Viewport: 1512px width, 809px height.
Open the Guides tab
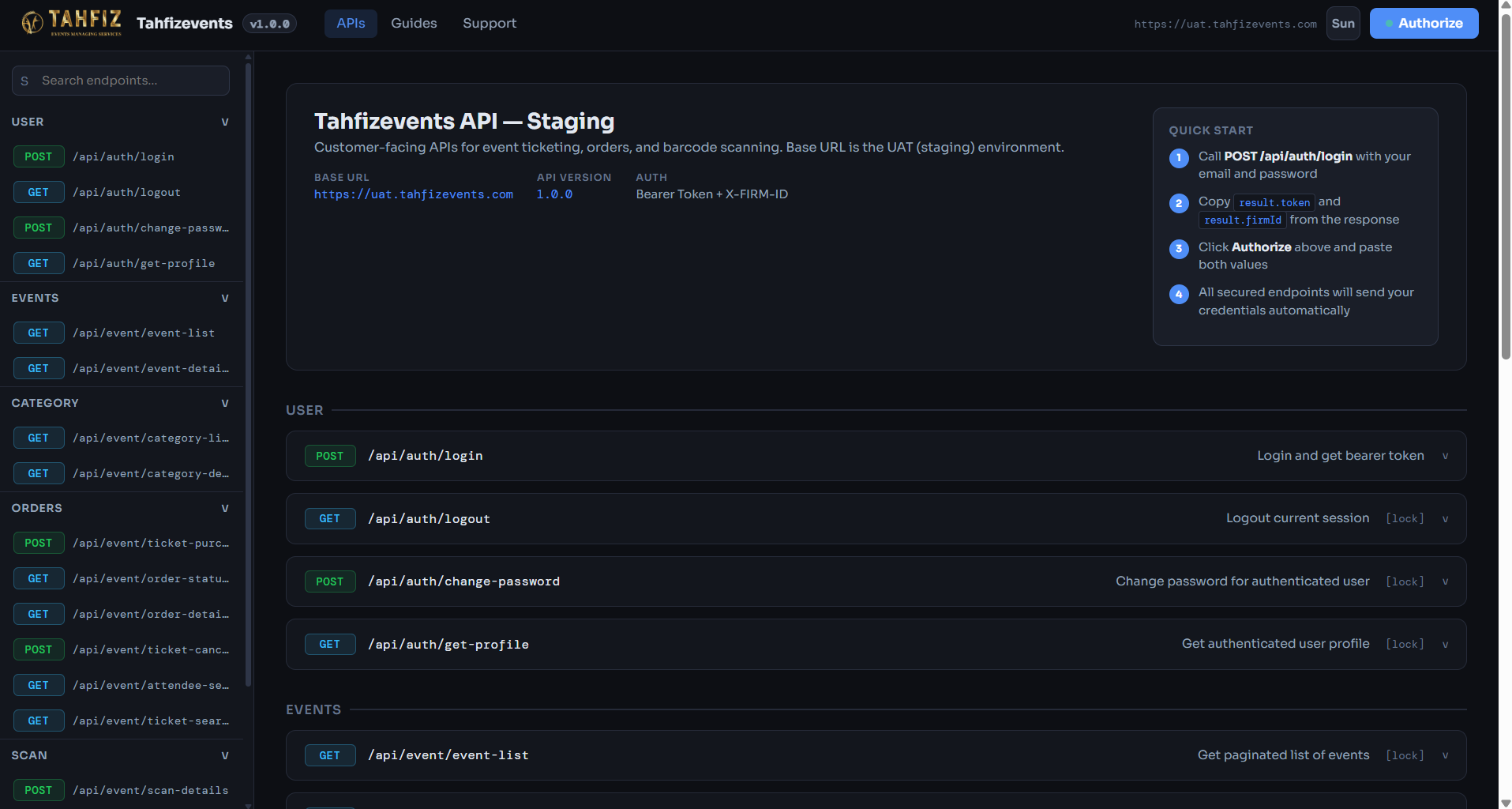point(414,24)
